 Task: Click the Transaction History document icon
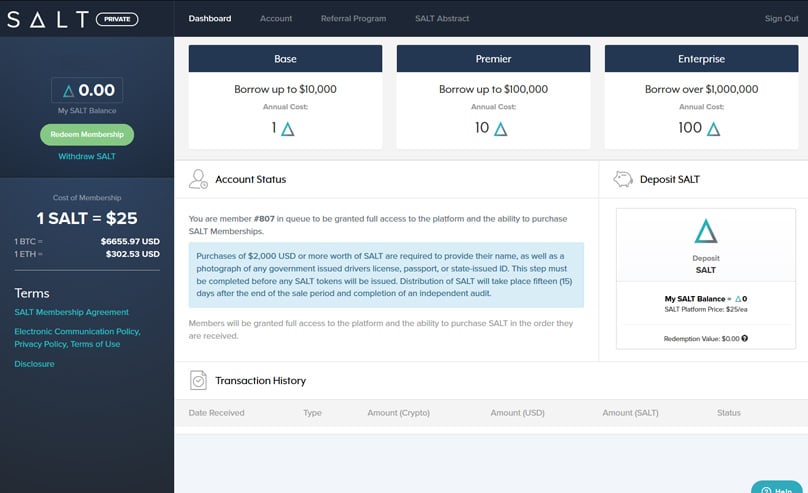[x=198, y=380]
